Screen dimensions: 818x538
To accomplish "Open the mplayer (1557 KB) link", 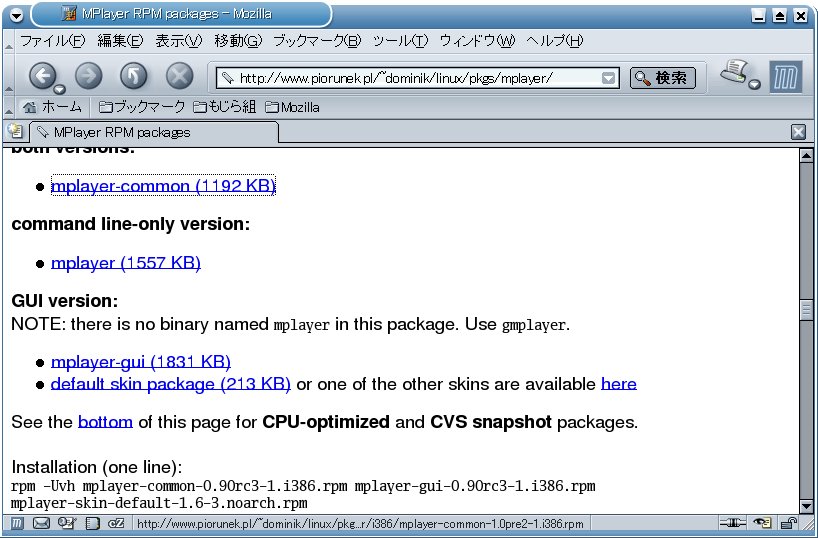I will [x=126, y=262].
